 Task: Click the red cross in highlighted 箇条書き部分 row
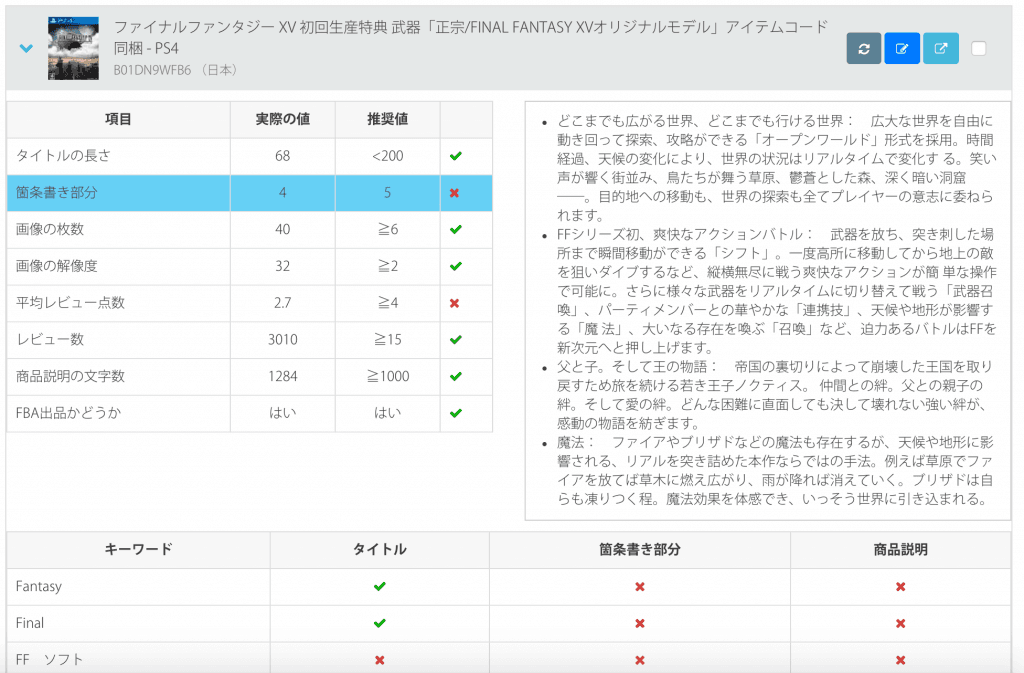click(455, 193)
